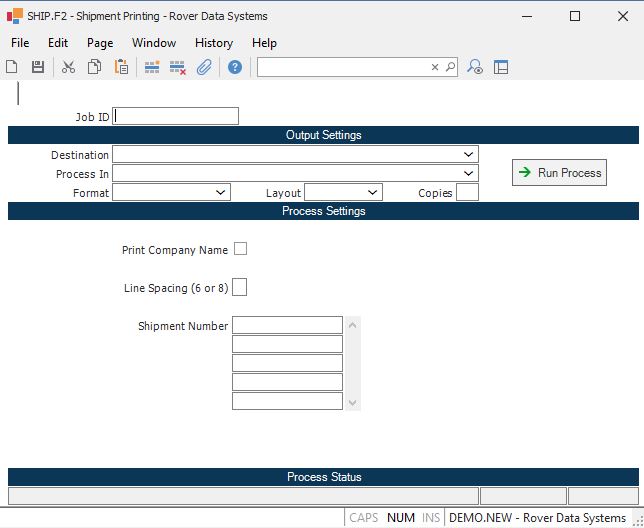The width and height of the screenshot is (644, 528).
Task: Click the Paste clipboard icon
Action: click(x=121, y=67)
